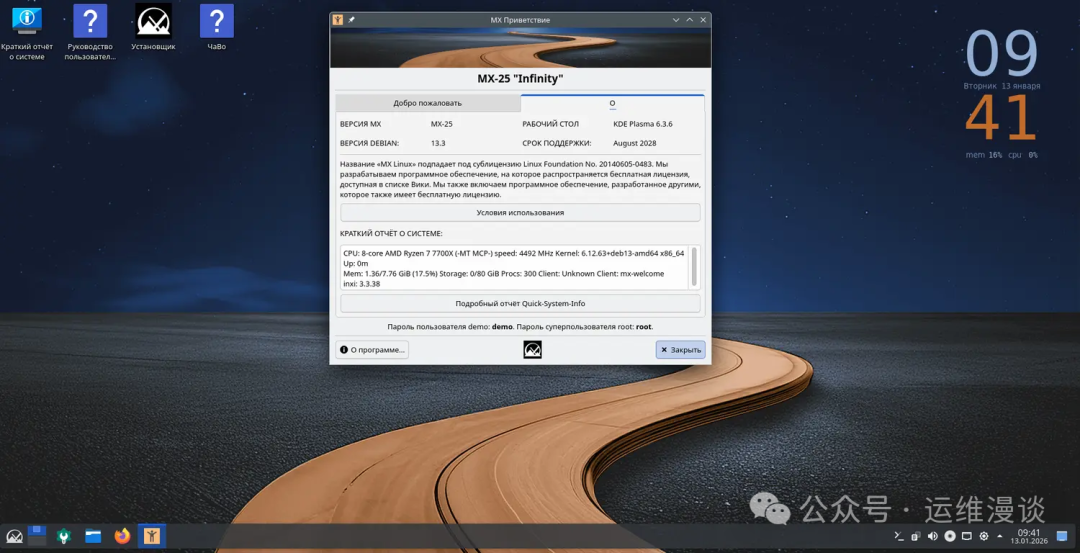
Task: Close the window using the title bar X
Action: (x=703, y=20)
